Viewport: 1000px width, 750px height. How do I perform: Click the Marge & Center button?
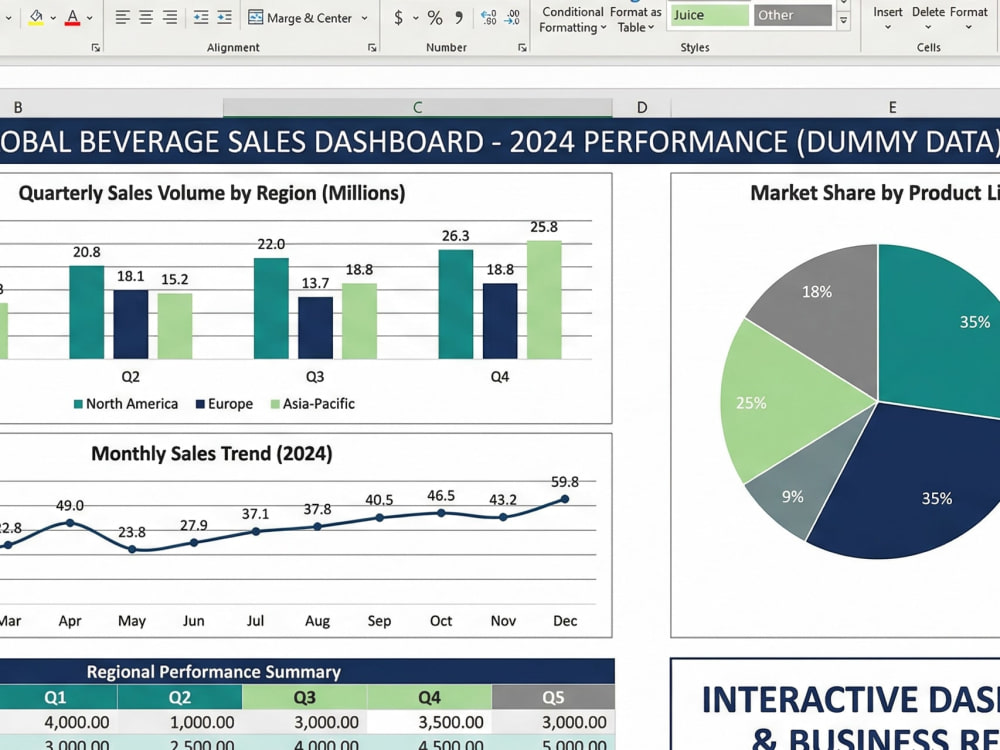click(300, 18)
